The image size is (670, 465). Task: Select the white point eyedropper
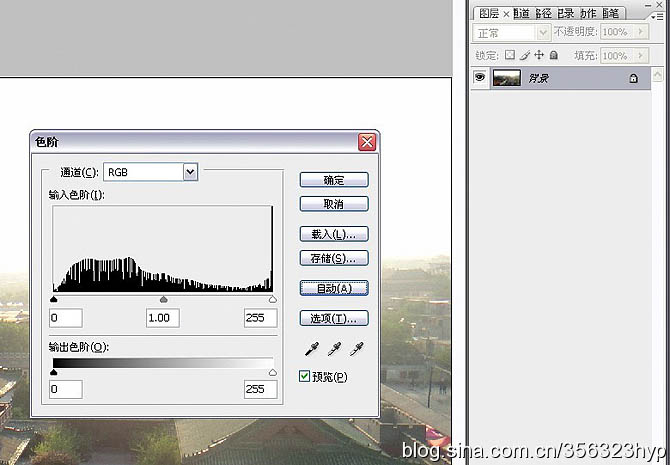click(x=357, y=349)
